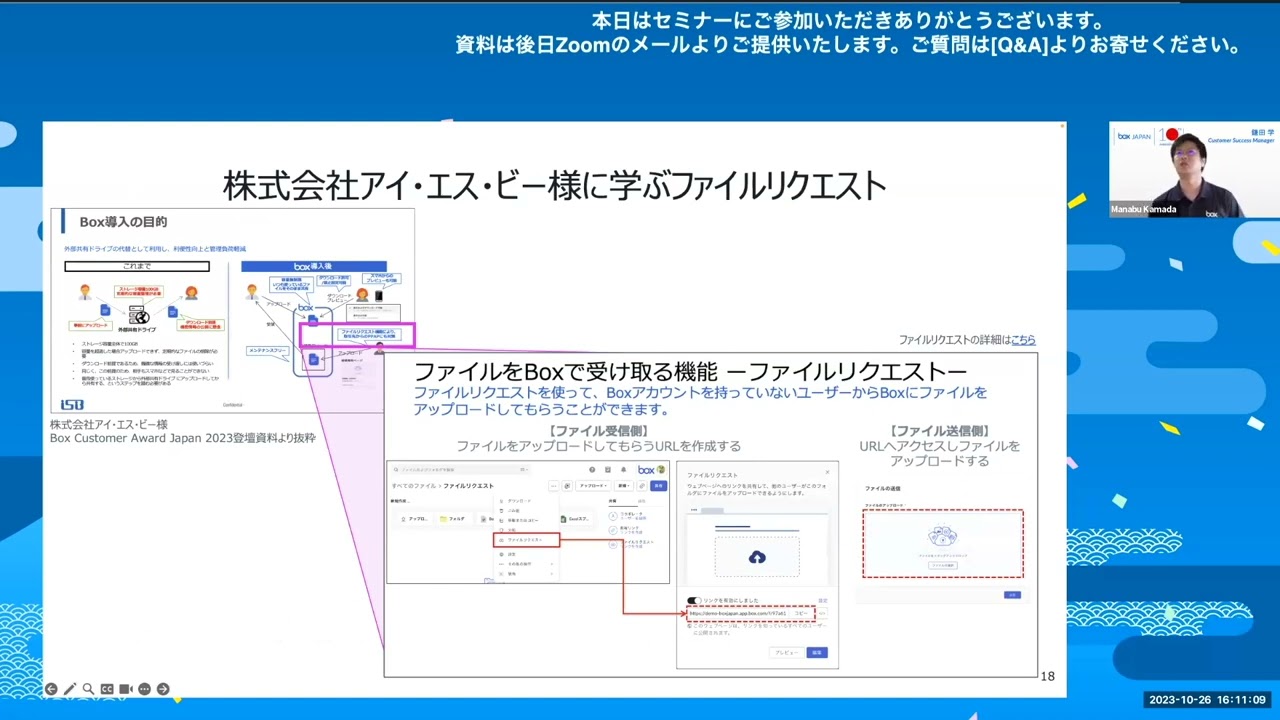
Task: Click the Box導入の目的 slide thumbnail image
Action: (233, 310)
